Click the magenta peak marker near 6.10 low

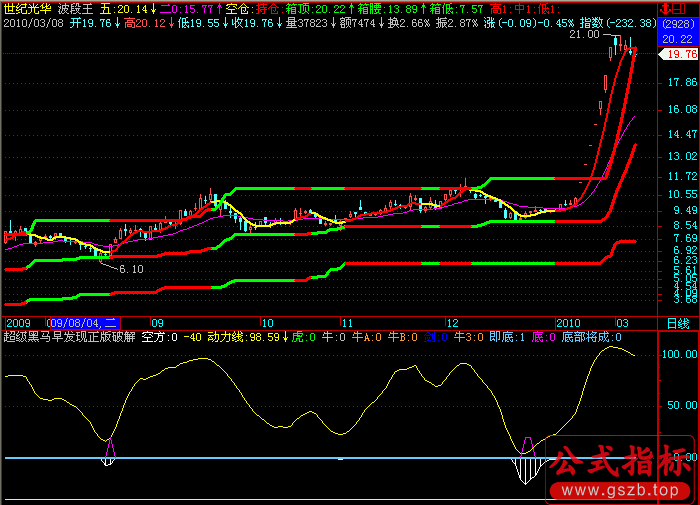[109, 447]
